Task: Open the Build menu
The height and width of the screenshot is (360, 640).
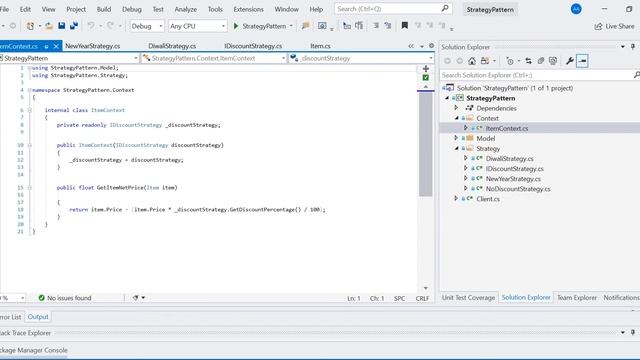Action: pos(104,9)
